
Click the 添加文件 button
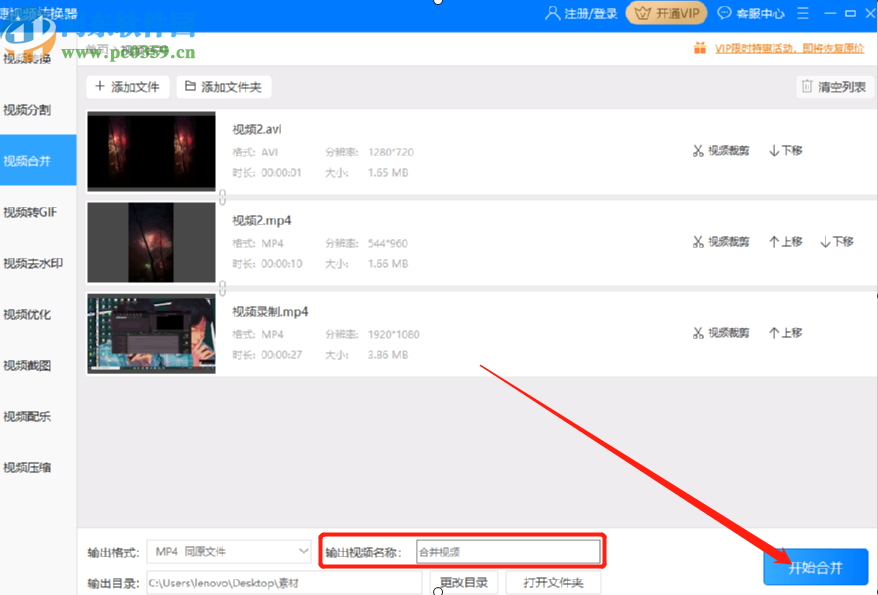tap(128, 87)
